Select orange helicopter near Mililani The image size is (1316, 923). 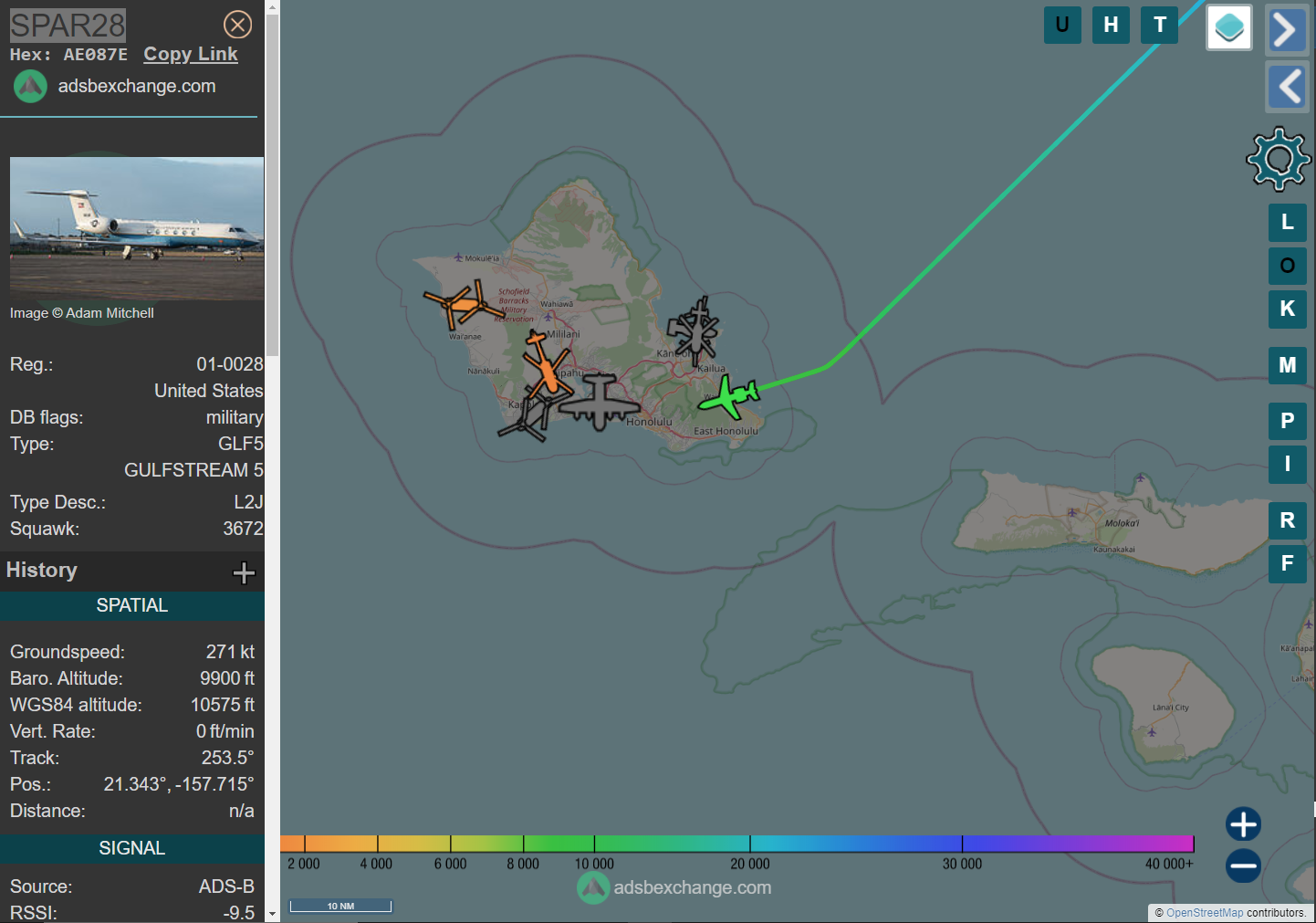click(x=547, y=363)
